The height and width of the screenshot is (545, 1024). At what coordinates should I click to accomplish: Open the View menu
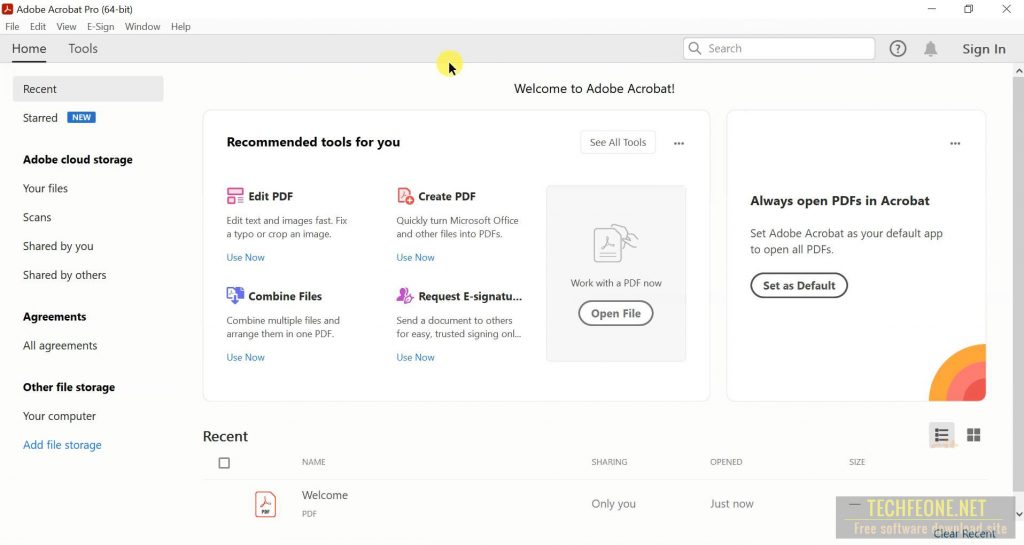(x=66, y=27)
